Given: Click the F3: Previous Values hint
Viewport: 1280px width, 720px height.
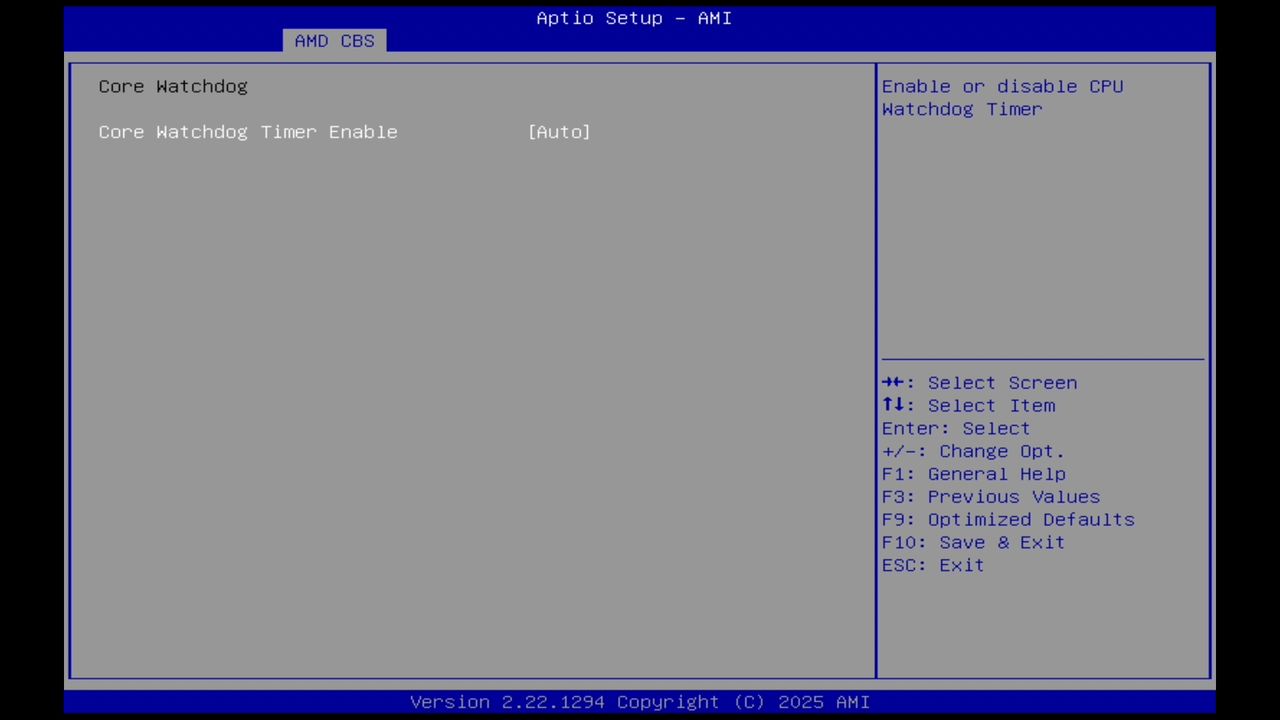Looking at the screenshot, I should click(990, 496).
